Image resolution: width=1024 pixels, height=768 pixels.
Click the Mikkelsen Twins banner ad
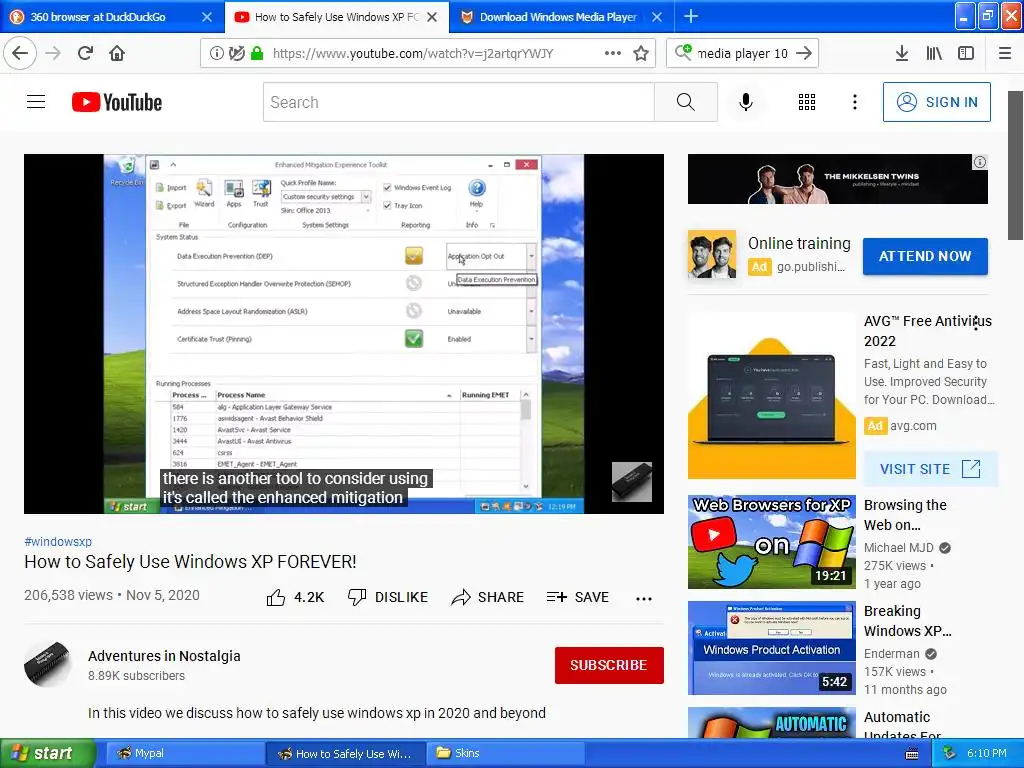tap(837, 179)
